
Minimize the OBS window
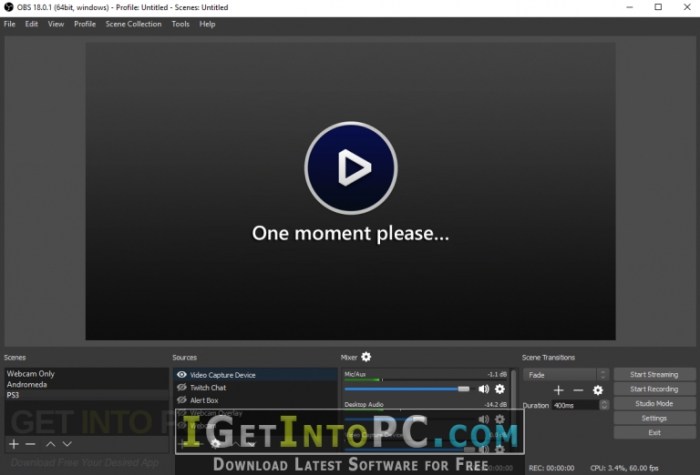(x=629, y=7)
